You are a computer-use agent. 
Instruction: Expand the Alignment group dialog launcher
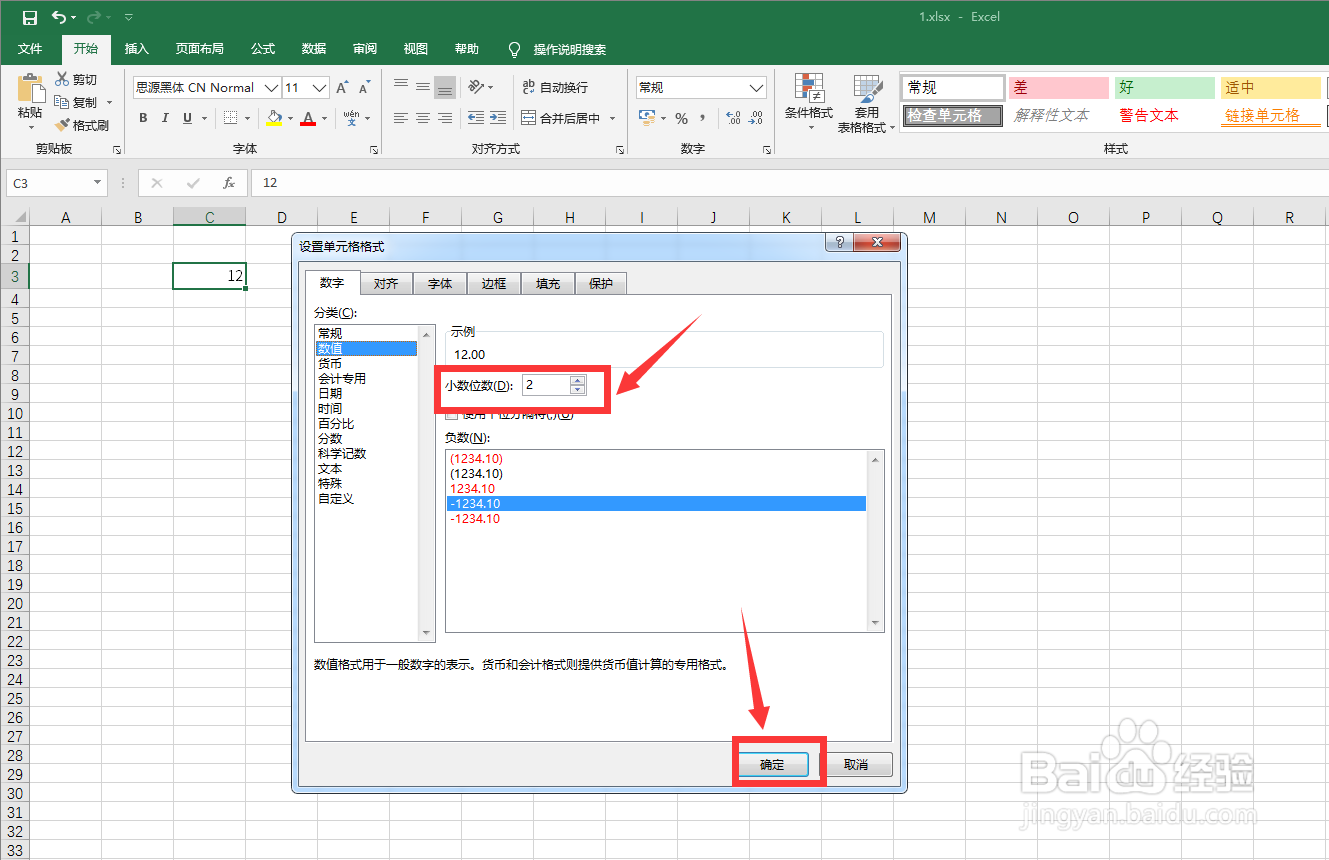point(620,149)
